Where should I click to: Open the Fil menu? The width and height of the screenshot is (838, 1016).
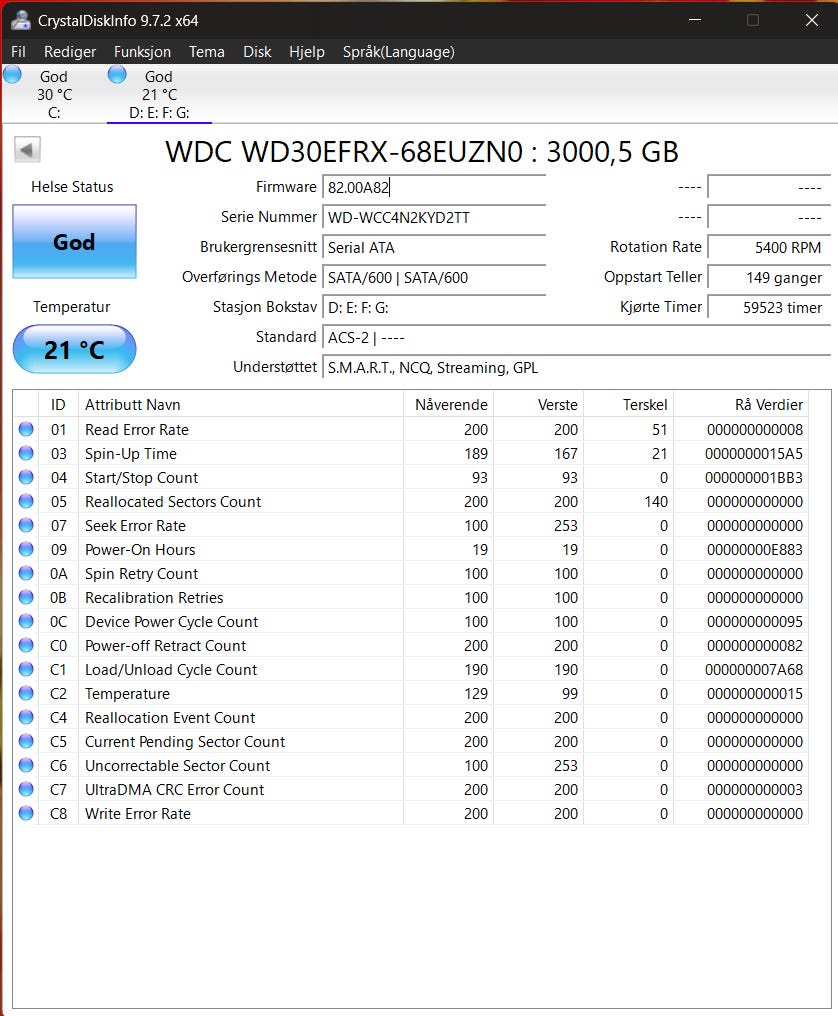18,52
